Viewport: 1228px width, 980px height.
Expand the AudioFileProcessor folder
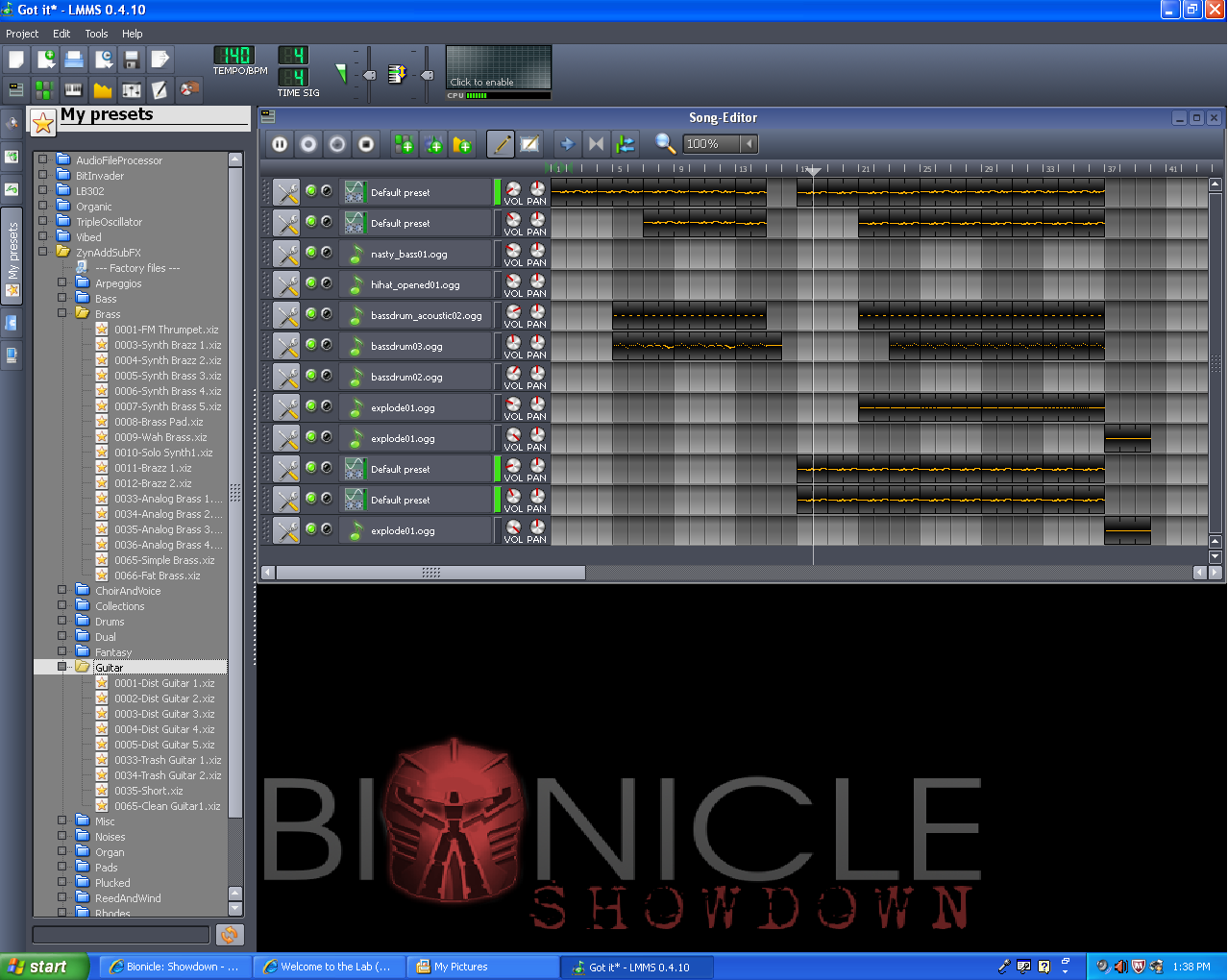(42, 159)
